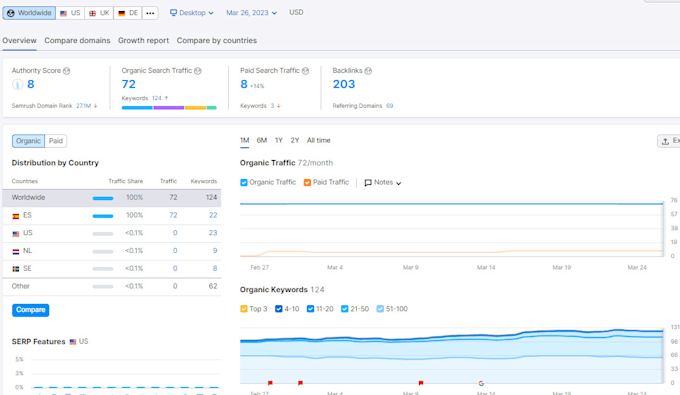Select the Organic toggle button
Image resolution: width=680 pixels, height=395 pixels.
(x=28, y=141)
